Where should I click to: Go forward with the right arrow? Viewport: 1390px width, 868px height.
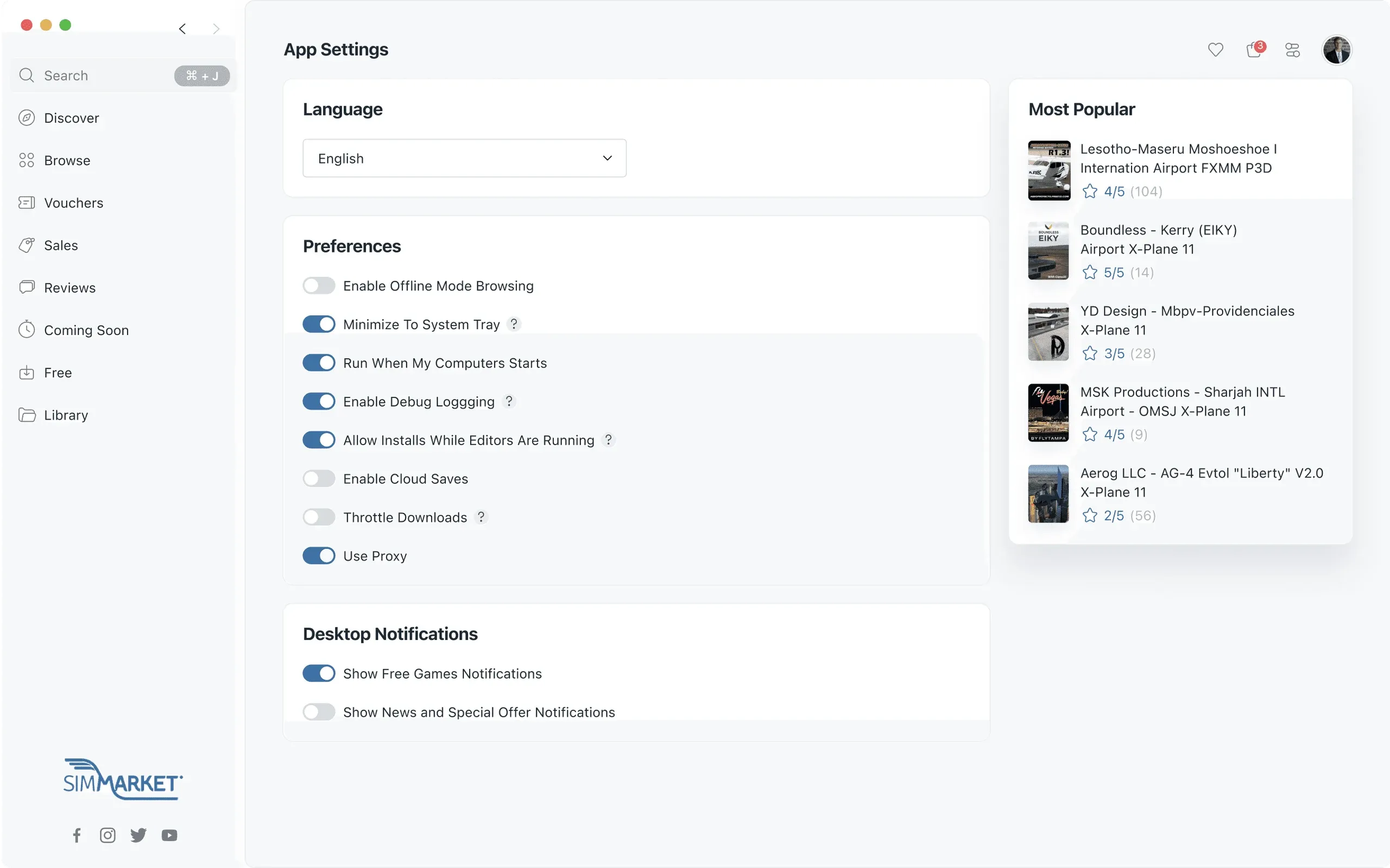(216, 29)
